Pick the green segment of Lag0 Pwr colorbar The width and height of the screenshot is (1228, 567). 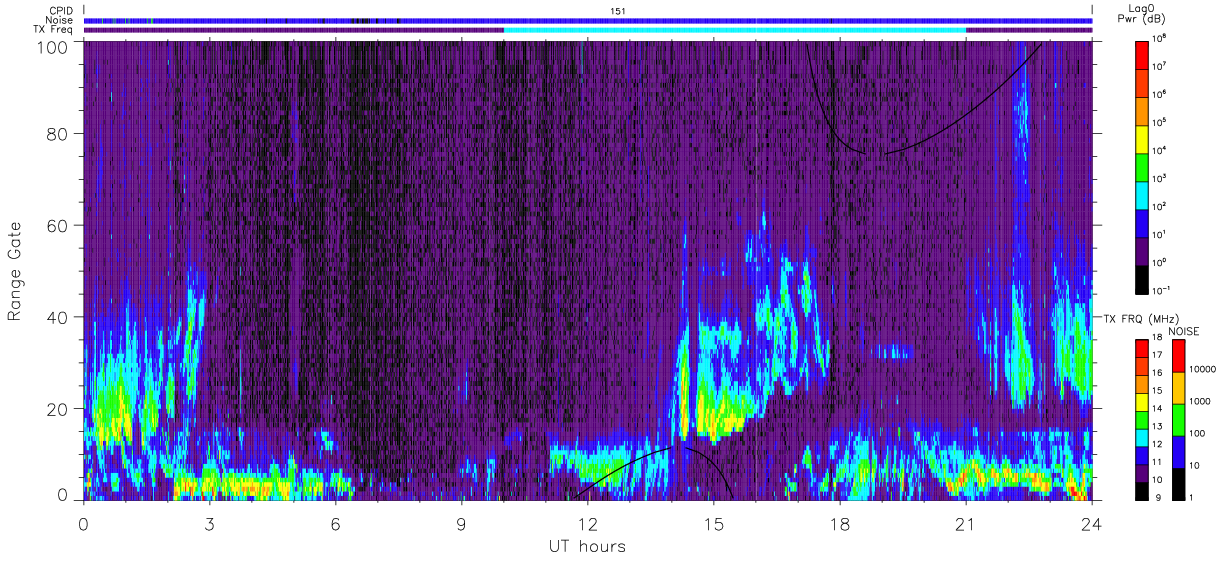click(1142, 166)
